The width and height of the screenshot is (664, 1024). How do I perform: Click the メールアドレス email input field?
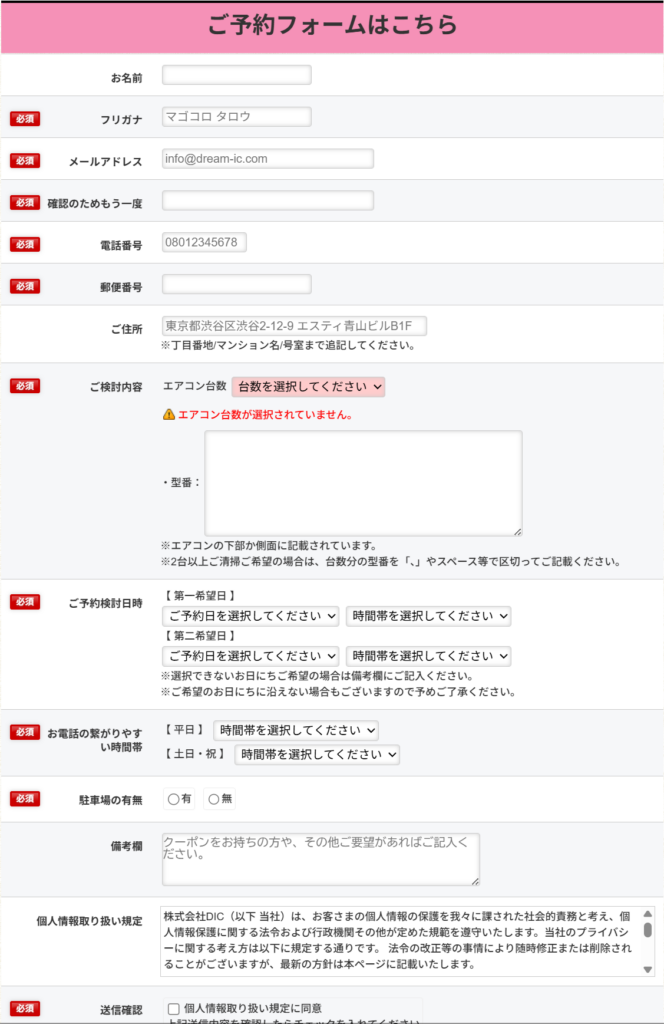[x=267, y=159]
